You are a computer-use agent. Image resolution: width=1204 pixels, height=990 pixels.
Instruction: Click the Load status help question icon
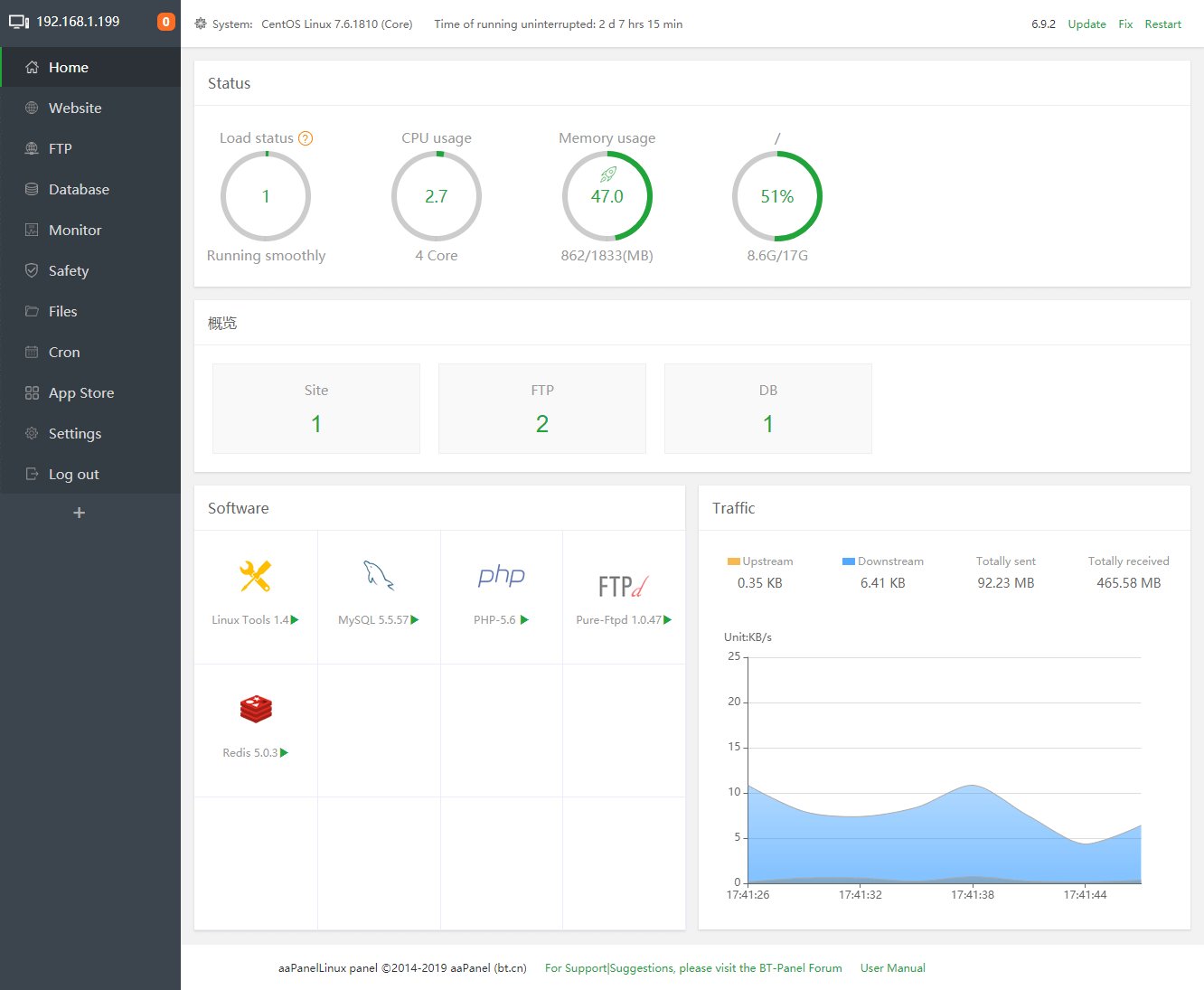pyautogui.click(x=306, y=138)
